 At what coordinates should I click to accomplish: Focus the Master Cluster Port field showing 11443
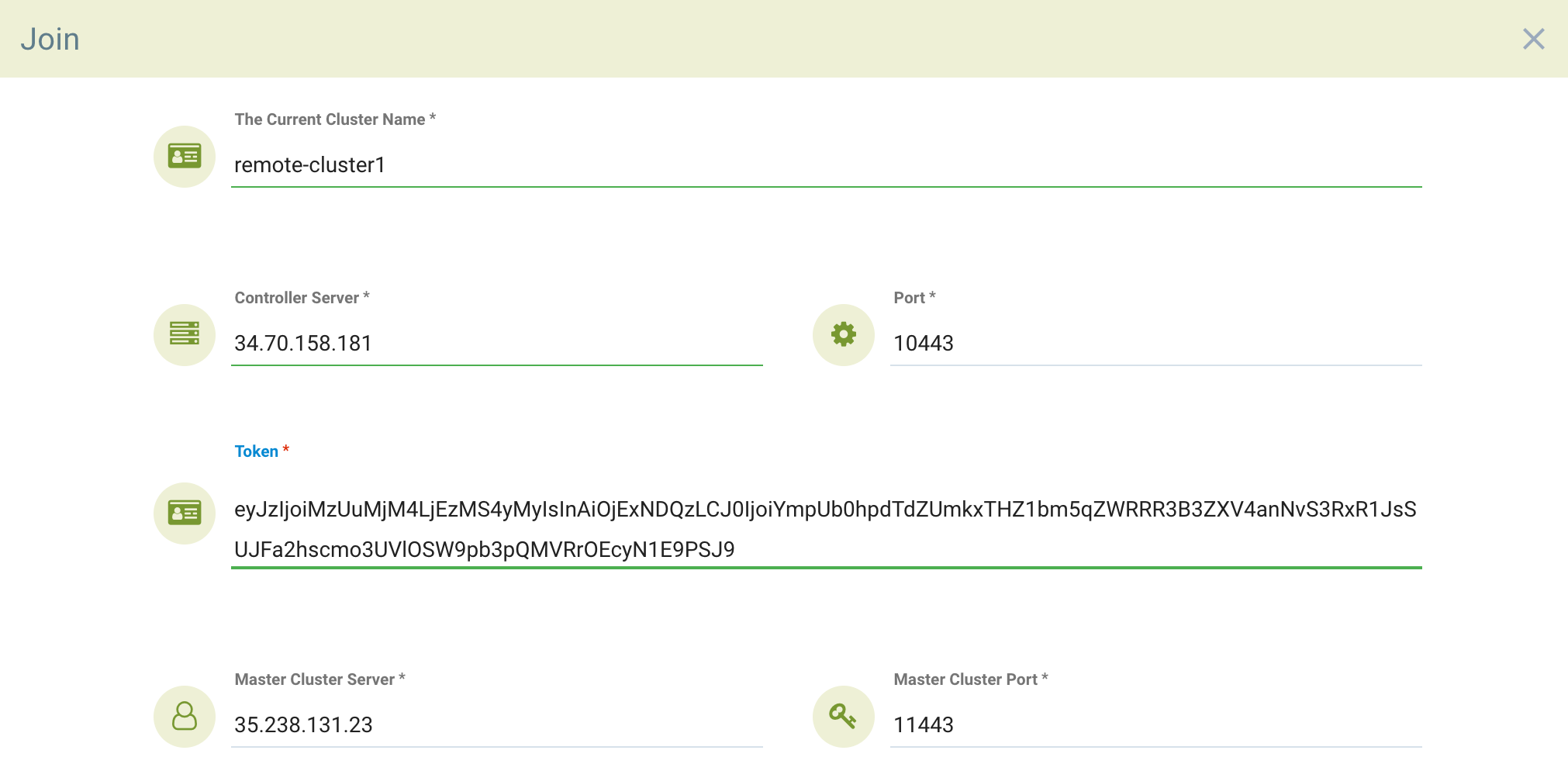coord(1155,724)
